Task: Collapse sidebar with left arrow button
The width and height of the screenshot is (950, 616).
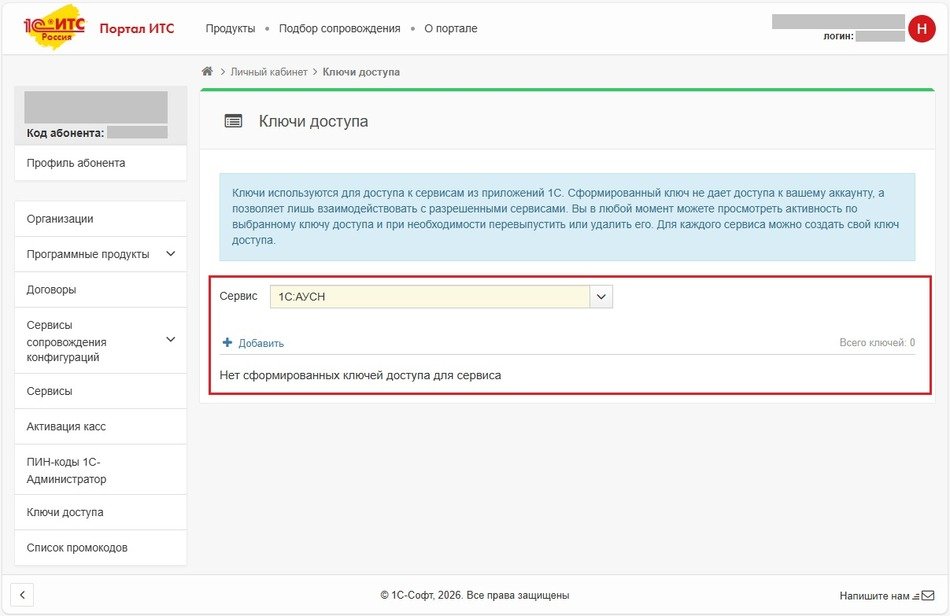Action: click(23, 595)
